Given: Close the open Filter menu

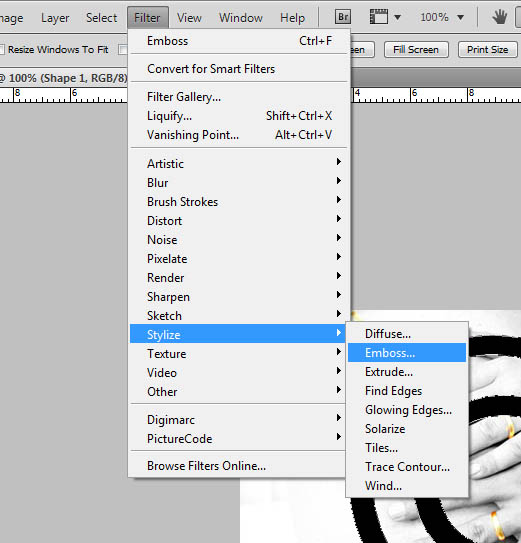Looking at the screenshot, I should pos(148,18).
